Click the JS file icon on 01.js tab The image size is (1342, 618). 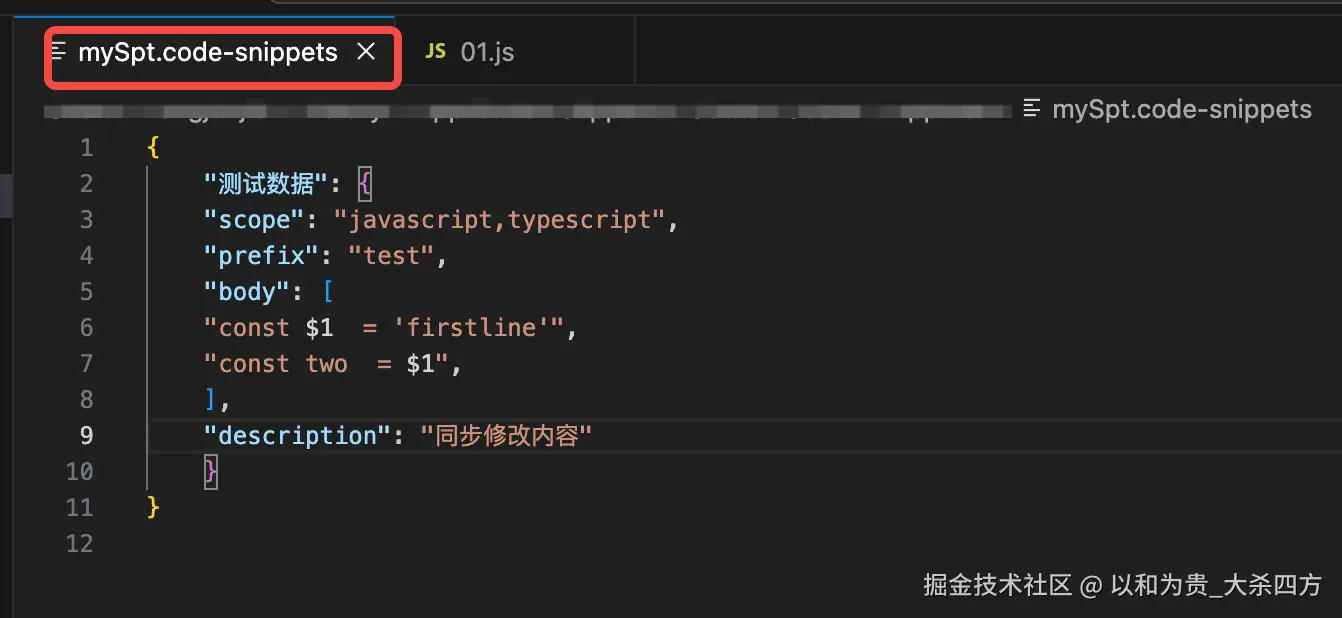(435, 51)
